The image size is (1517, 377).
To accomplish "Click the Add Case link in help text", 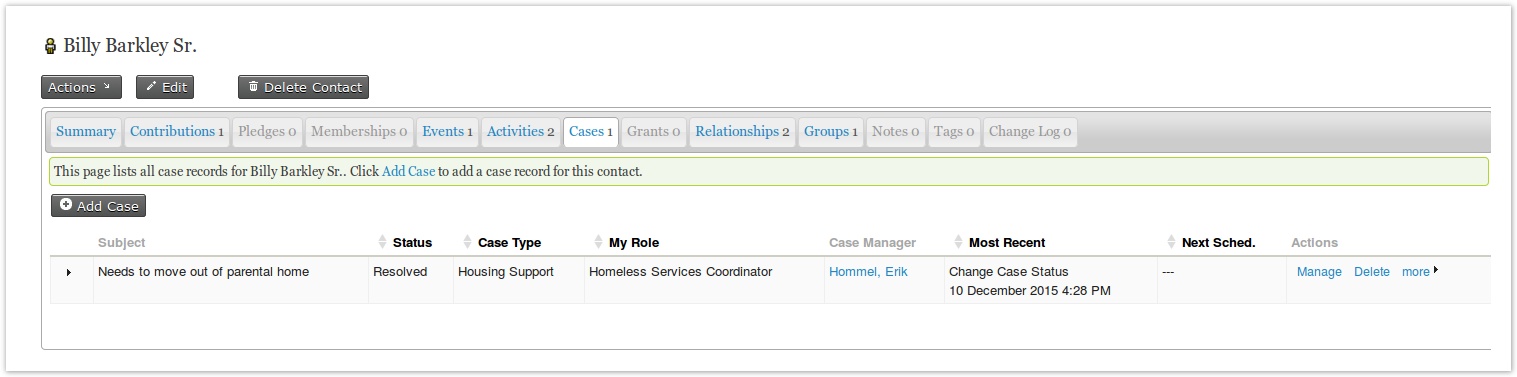I will point(408,171).
